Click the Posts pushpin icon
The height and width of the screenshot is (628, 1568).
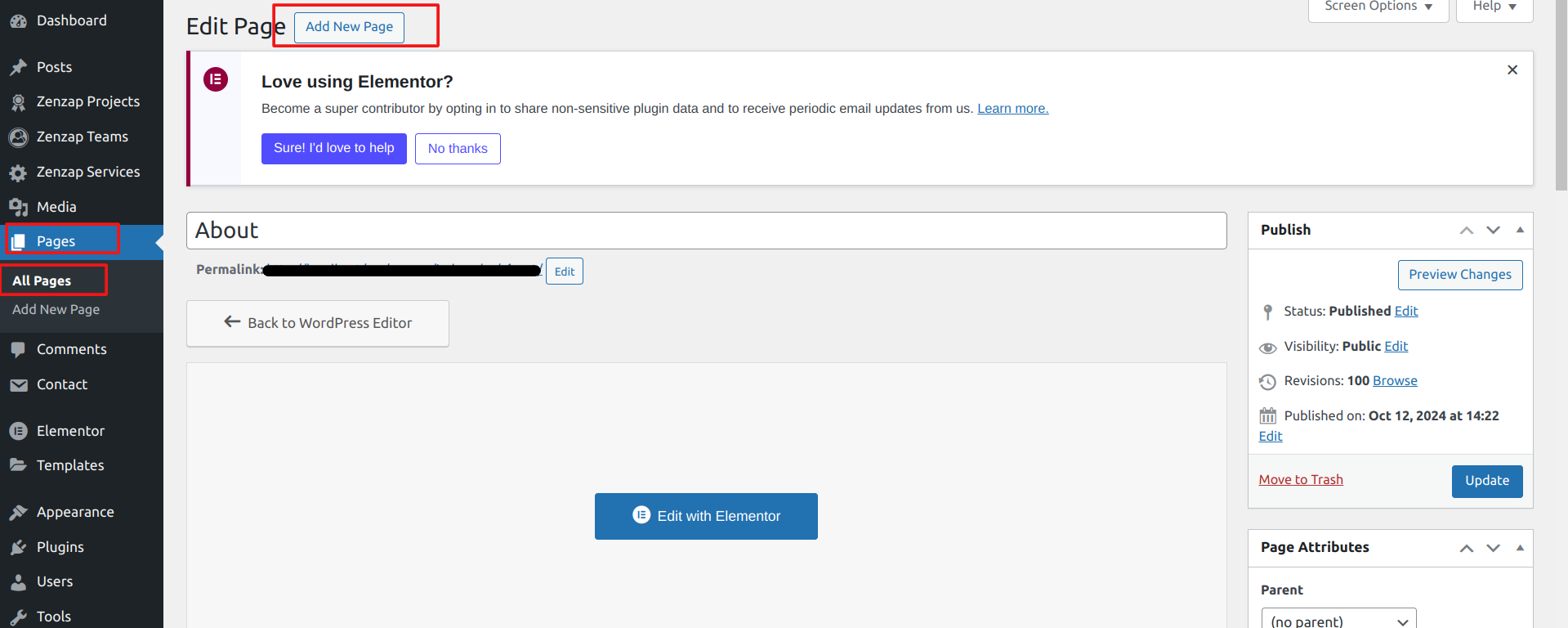(18, 68)
